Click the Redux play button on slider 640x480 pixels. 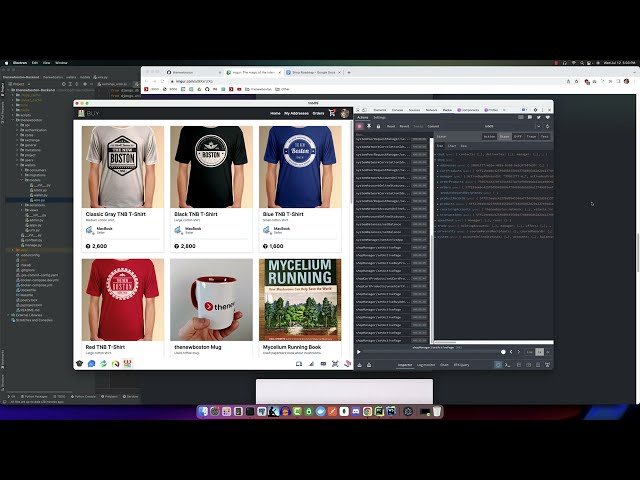359,352
